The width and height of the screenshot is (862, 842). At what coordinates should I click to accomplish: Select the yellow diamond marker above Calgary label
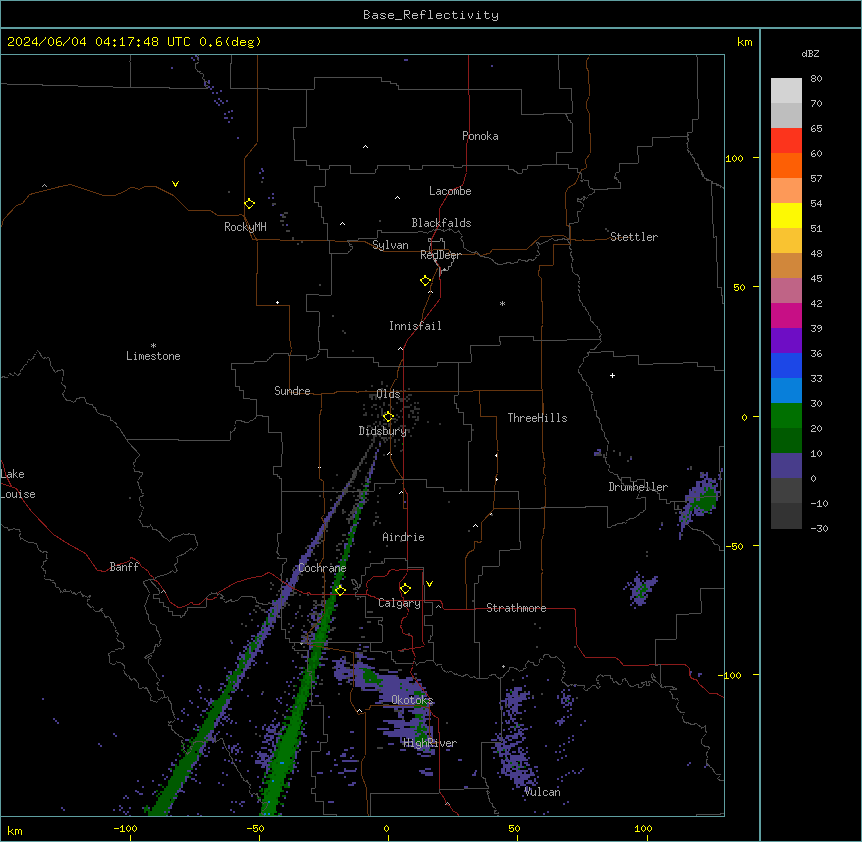pyautogui.click(x=405, y=589)
